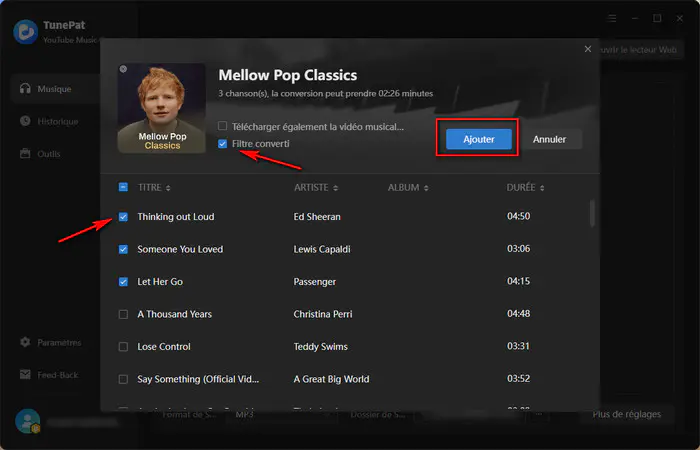The width and height of the screenshot is (700, 450).
Task: Select the 'Lose Control' title text
Action: coord(163,346)
